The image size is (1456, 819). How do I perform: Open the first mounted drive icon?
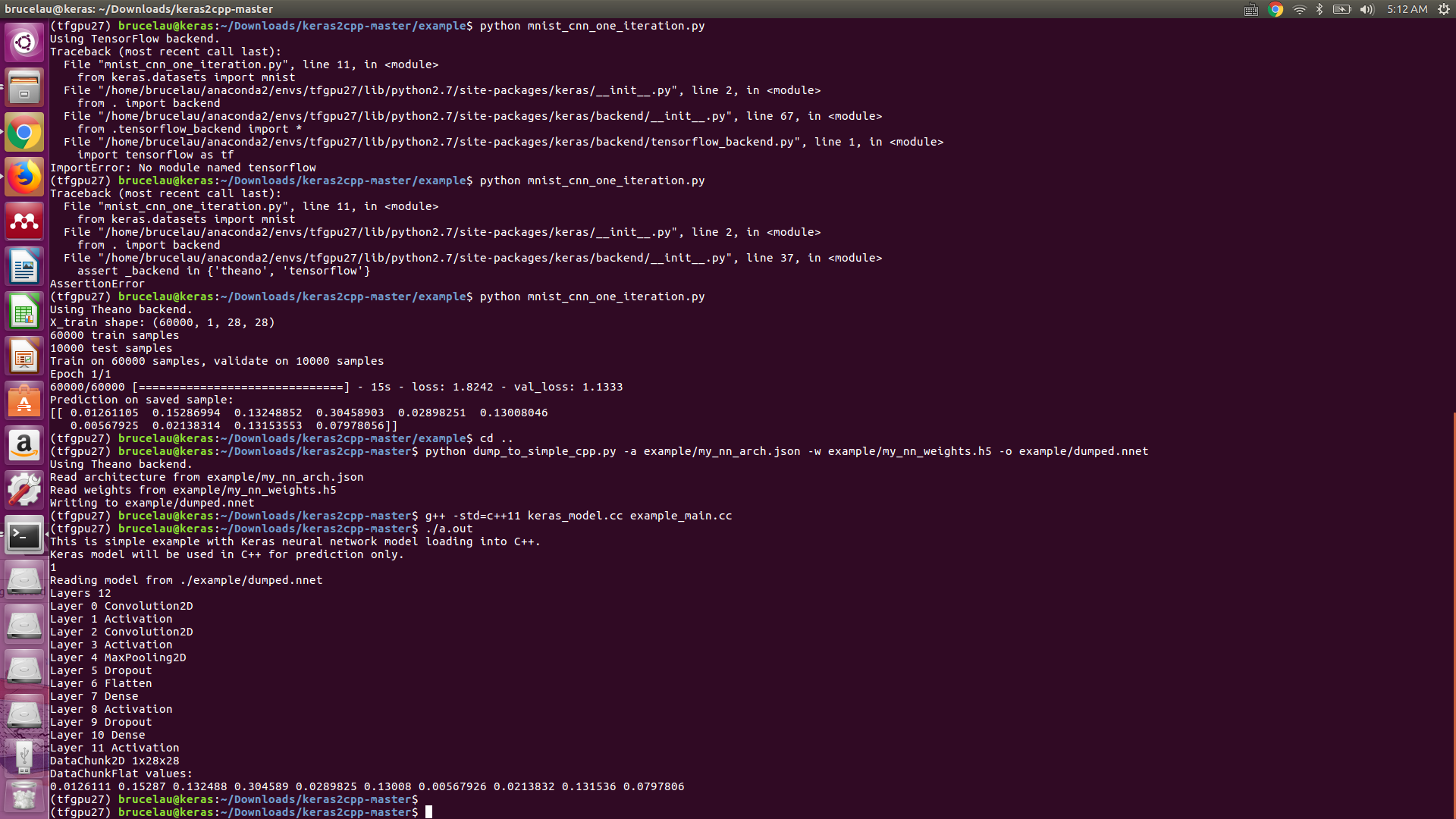24,581
